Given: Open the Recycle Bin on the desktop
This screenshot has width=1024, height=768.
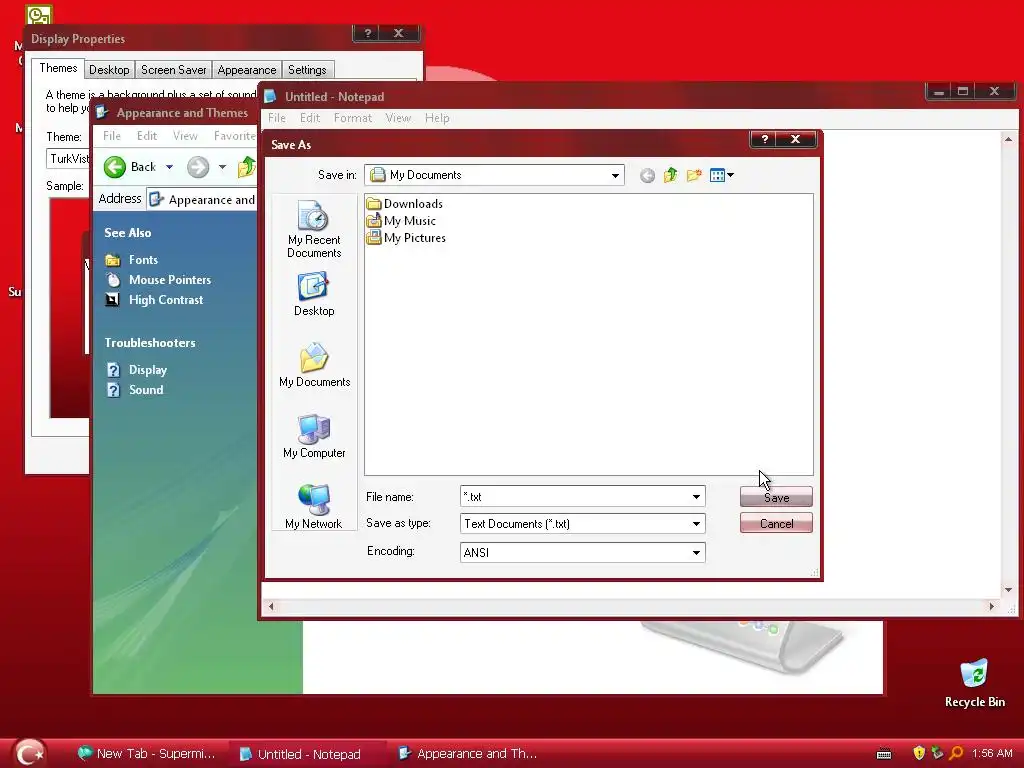Looking at the screenshot, I should click(974, 683).
